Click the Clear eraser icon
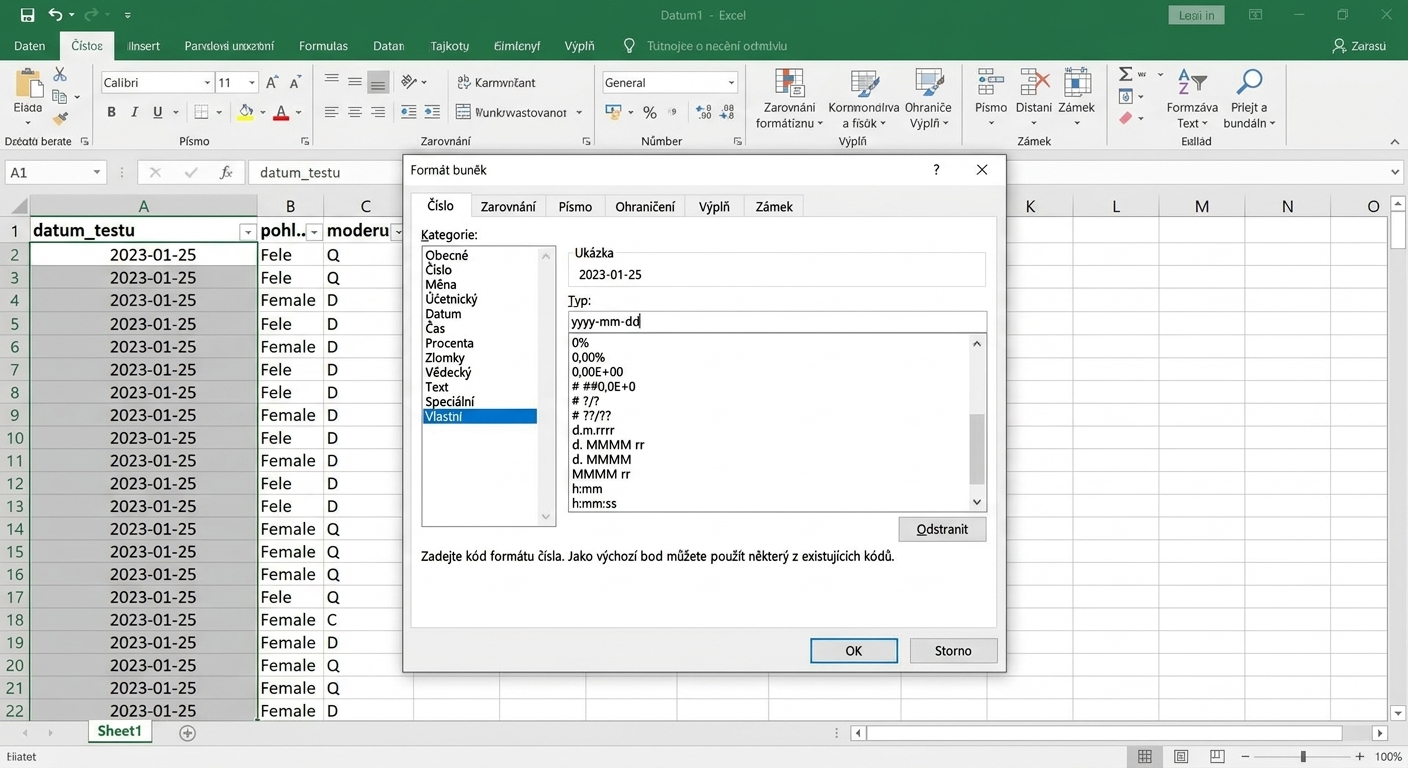The width and height of the screenshot is (1408, 768). 1126,118
